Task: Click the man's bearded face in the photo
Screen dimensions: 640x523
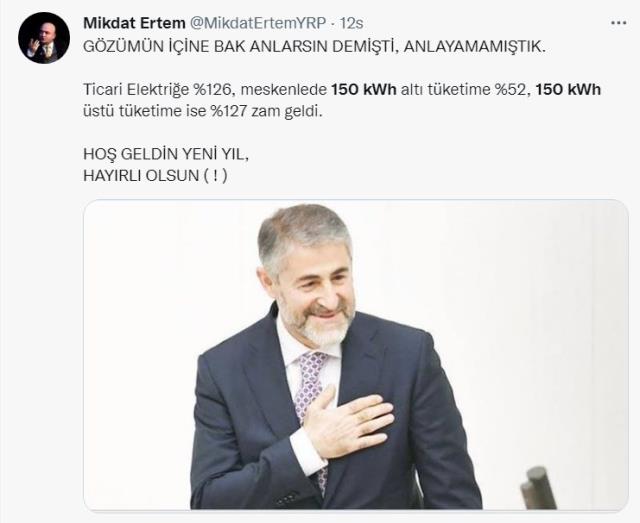Action: point(314,296)
